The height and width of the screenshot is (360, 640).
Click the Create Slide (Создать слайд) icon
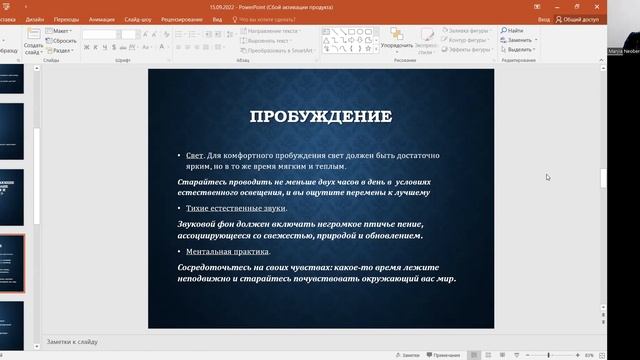[x=33, y=34]
